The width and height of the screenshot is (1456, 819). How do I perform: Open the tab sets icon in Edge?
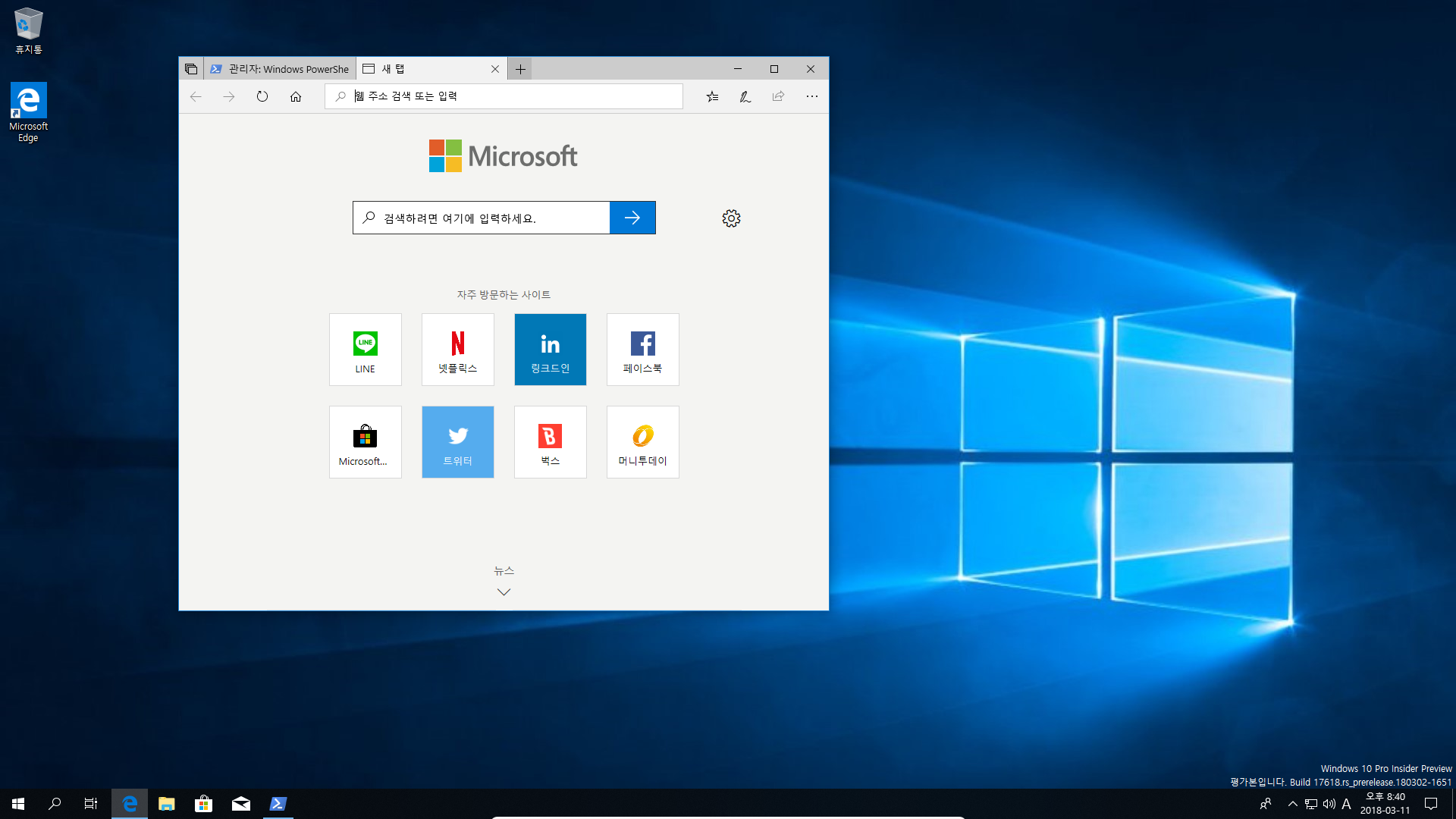191,69
